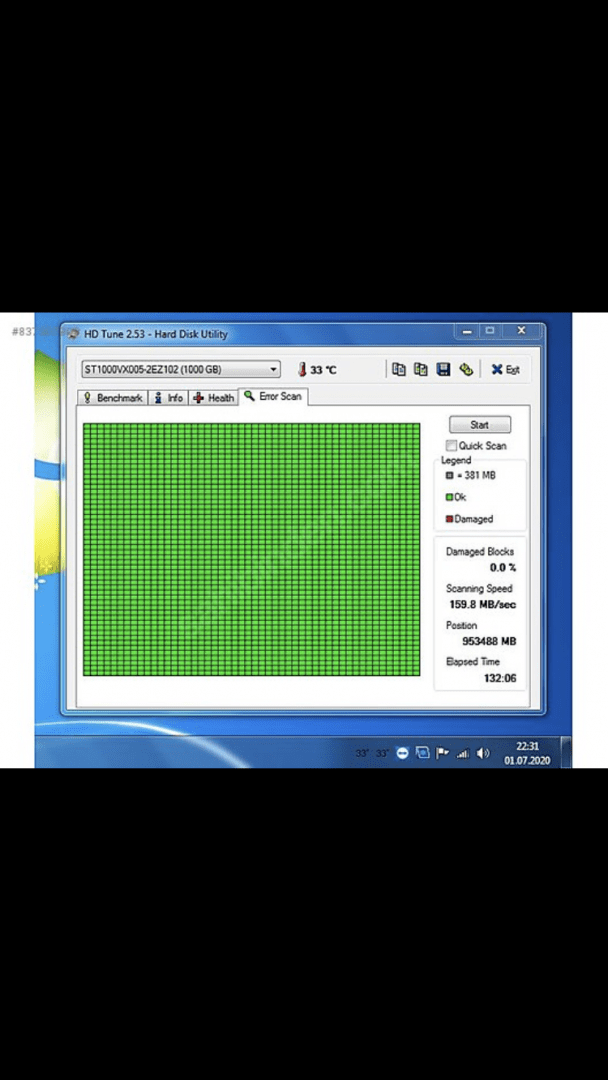Maximize the HD Tune window
608x1080 pixels.
[x=490, y=331]
